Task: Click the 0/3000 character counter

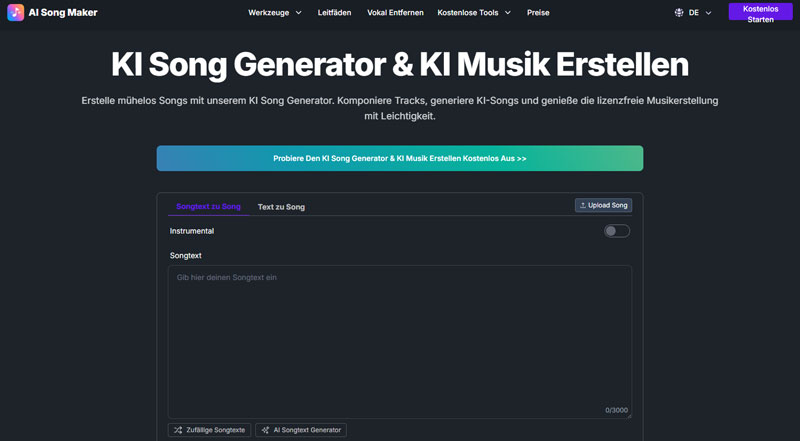Action: coord(616,410)
